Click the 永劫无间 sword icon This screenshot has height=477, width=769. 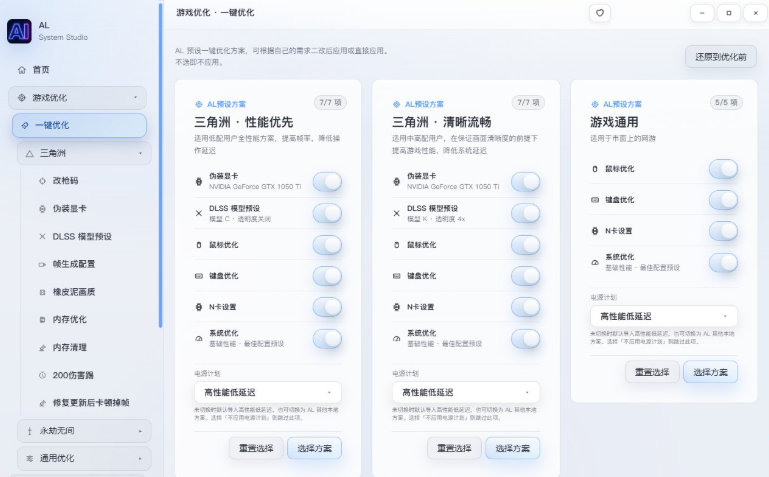(x=29, y=431)
